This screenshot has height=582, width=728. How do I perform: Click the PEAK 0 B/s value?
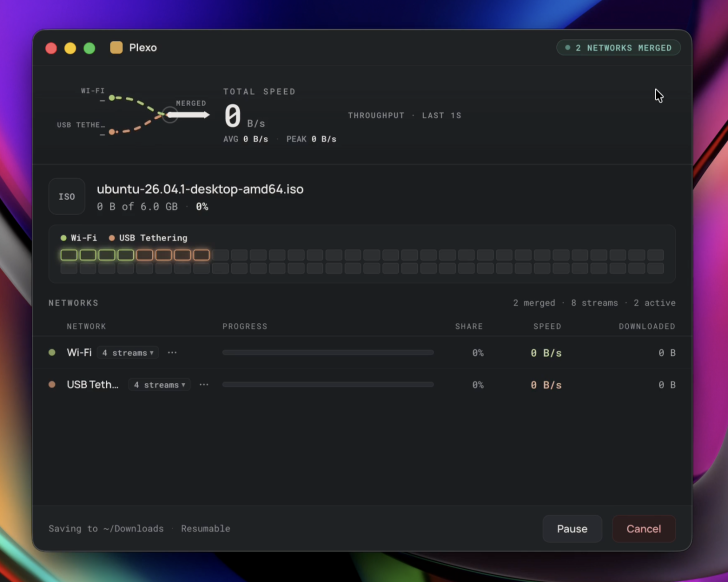(x=311, y=139)
